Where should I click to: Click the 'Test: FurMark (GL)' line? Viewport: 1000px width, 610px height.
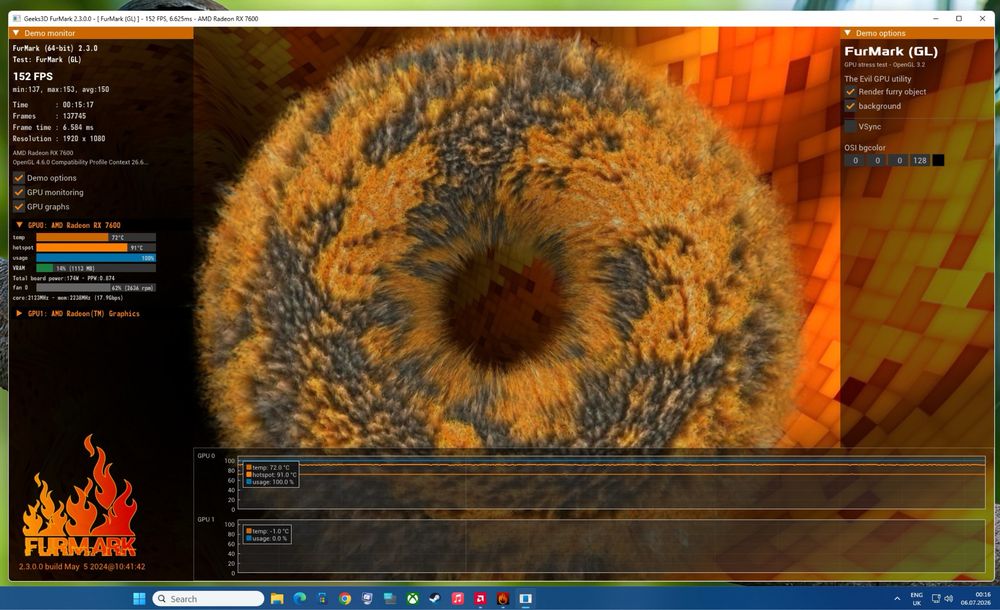click(x=47, y=59)
